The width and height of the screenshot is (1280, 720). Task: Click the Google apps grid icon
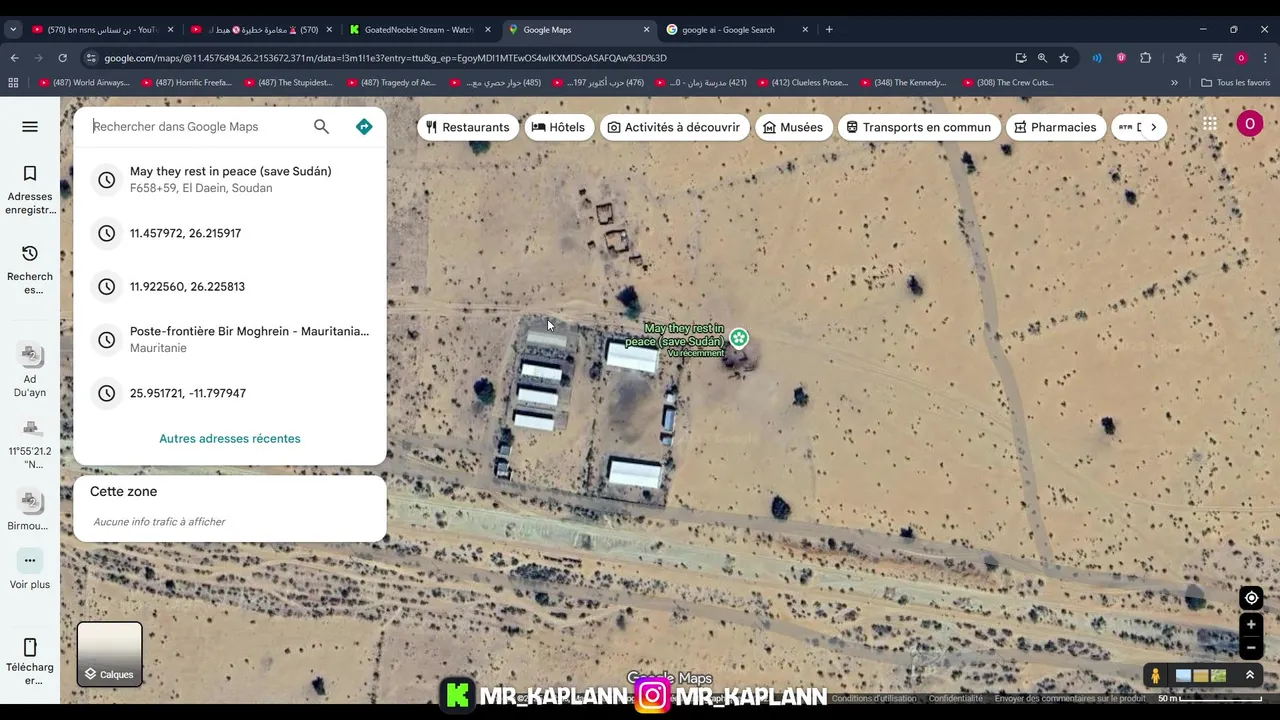[x=1210, y=124]
